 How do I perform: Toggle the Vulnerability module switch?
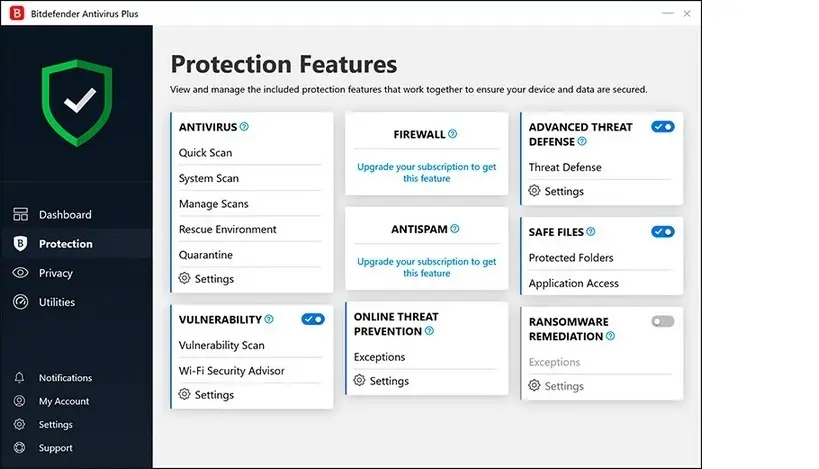[313, 319]
